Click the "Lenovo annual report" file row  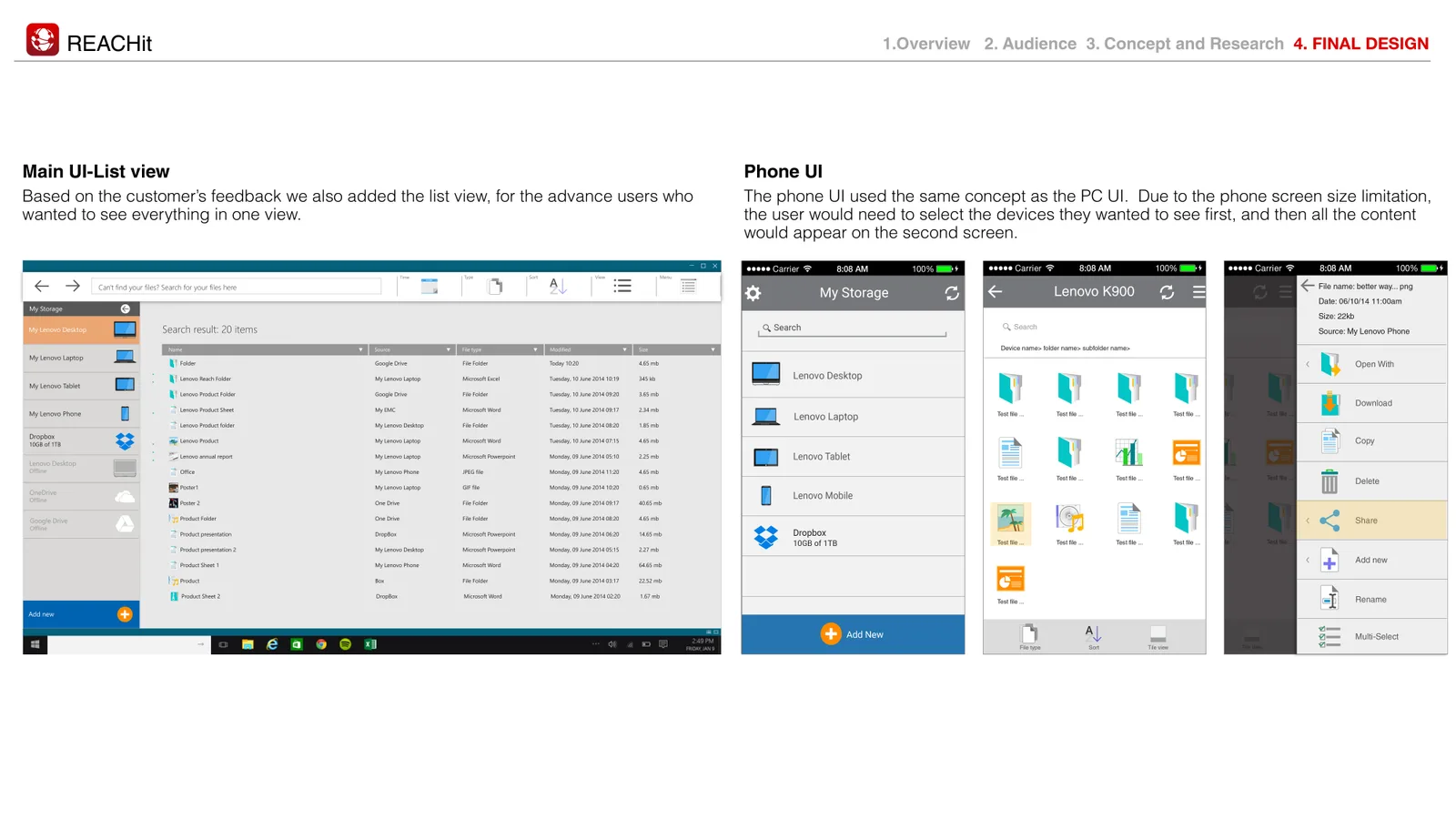pos(440,457)
